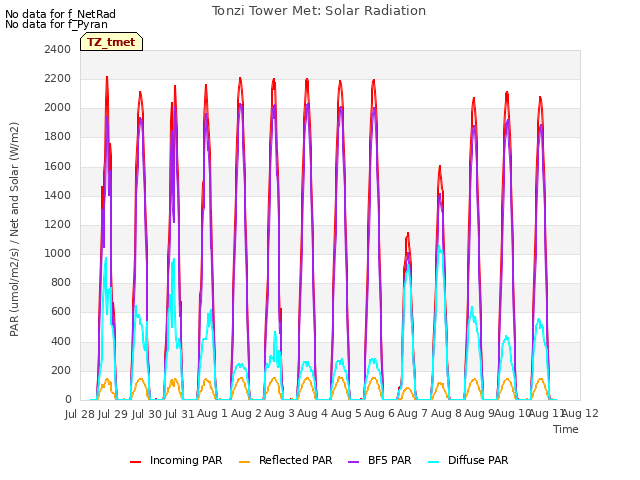This screenshot has width=640, height=480.
Task: Click the 400 y-axis tick label
Action: pyautogui.click(x=61, y=341)
